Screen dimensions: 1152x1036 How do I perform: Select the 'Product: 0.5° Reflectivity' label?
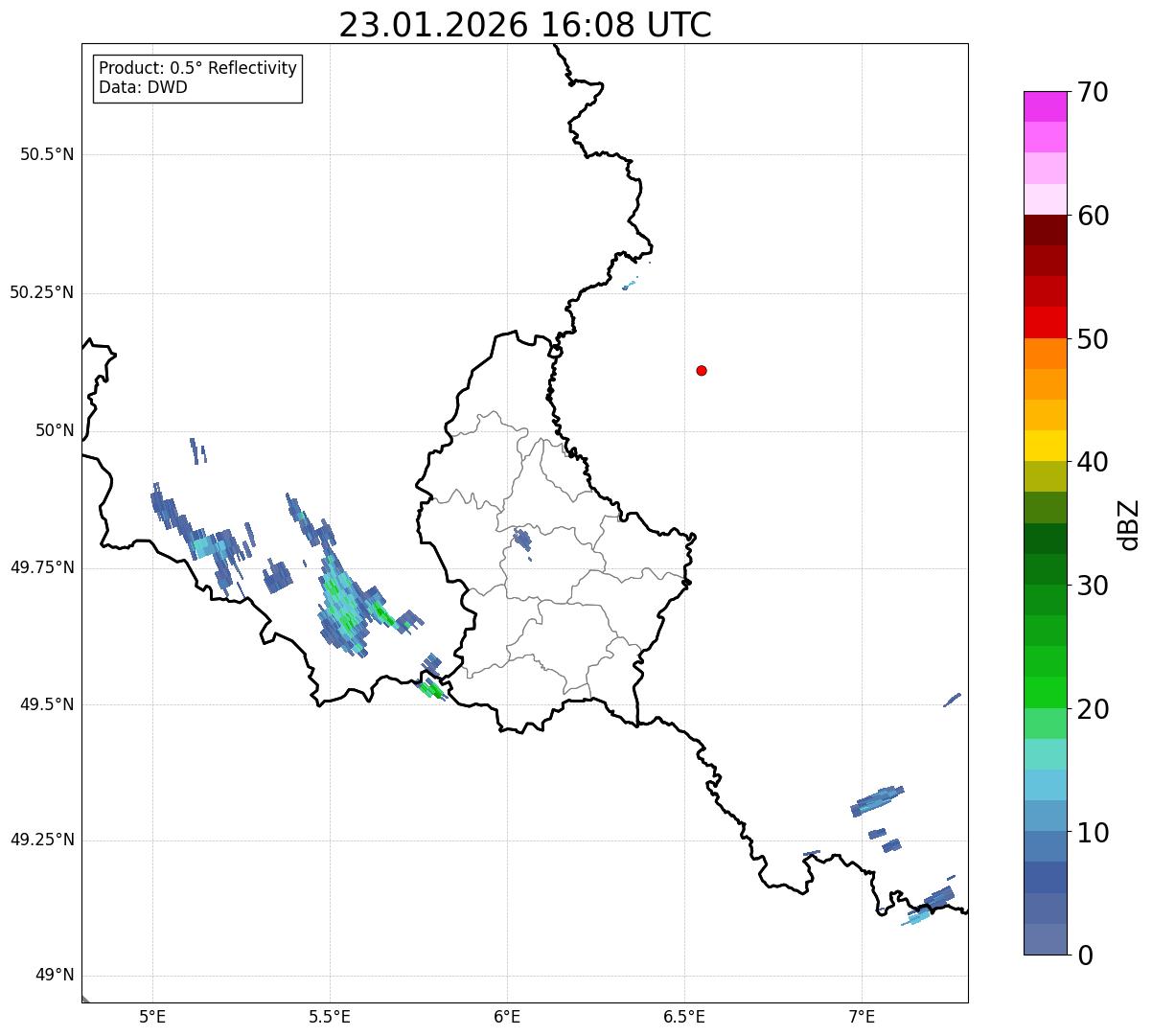click(x=197, y=69)
